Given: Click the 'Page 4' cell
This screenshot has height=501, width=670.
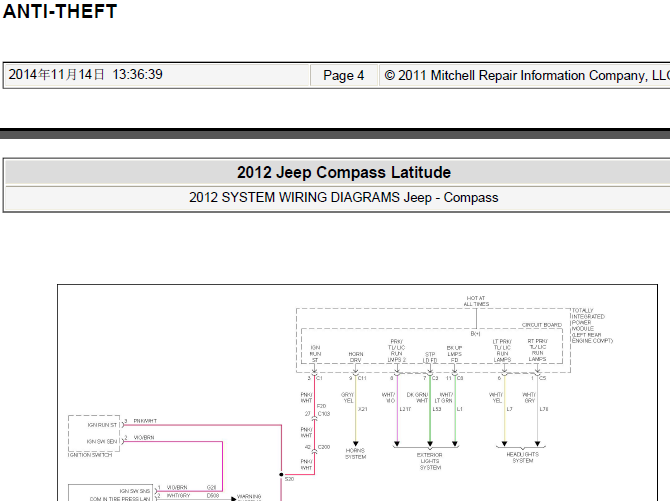Looking at the screenshot, I should click(x=344, y=76).
